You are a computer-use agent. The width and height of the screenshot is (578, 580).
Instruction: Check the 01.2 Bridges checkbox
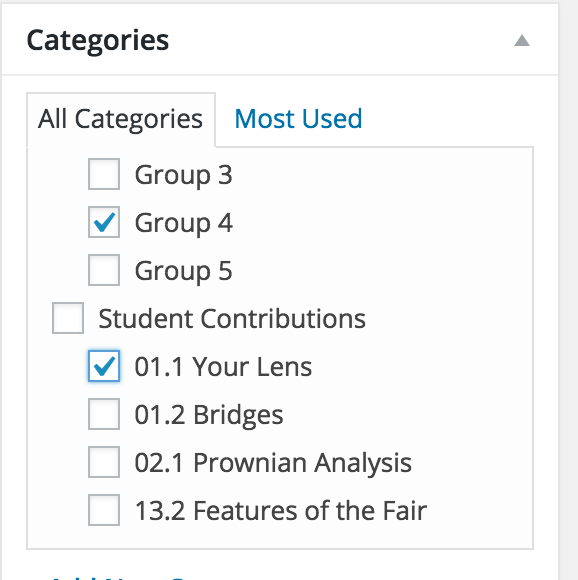tap(104, 414)
